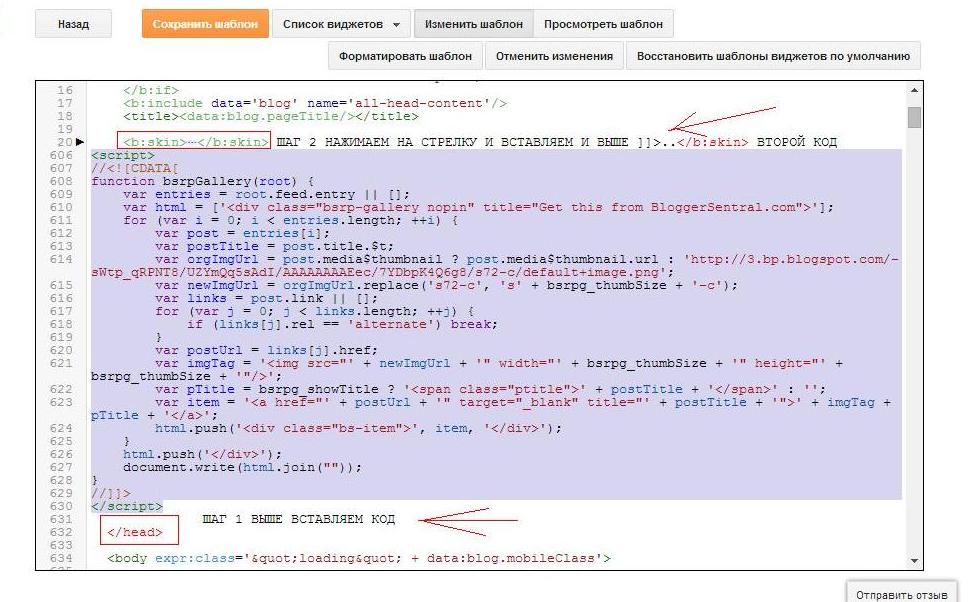Click 'var post = entries[i];' line
Viewport: 972px width, 602px height.
click(x=242, y=233)
